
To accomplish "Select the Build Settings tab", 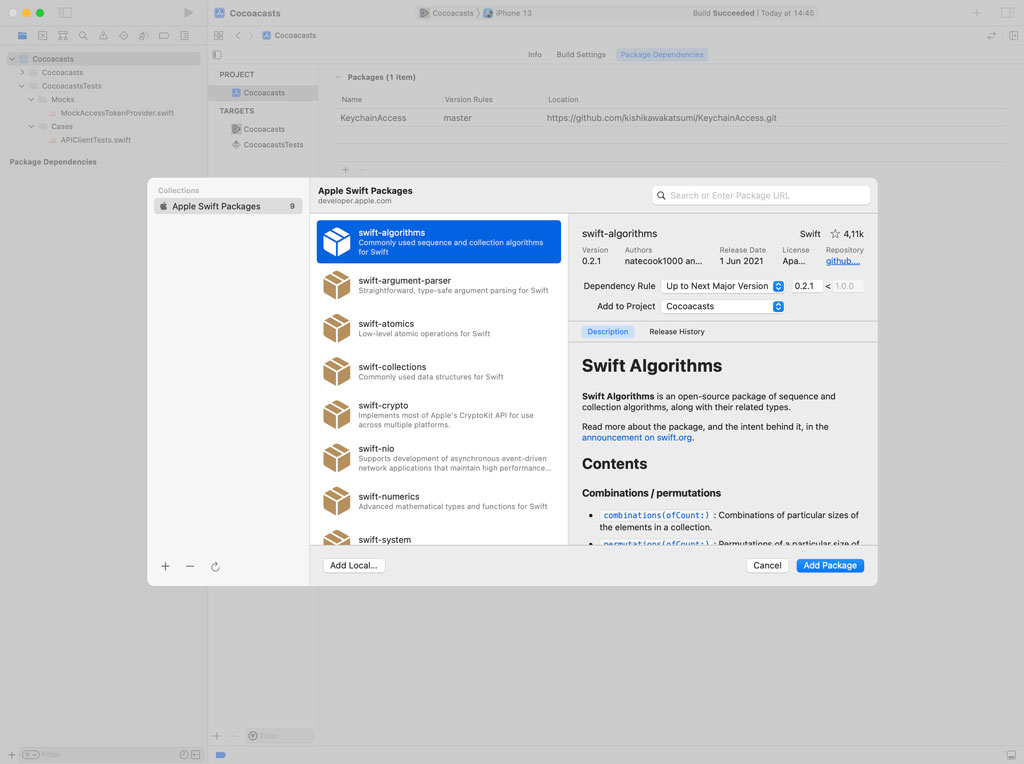I will (x=581, y=55).
